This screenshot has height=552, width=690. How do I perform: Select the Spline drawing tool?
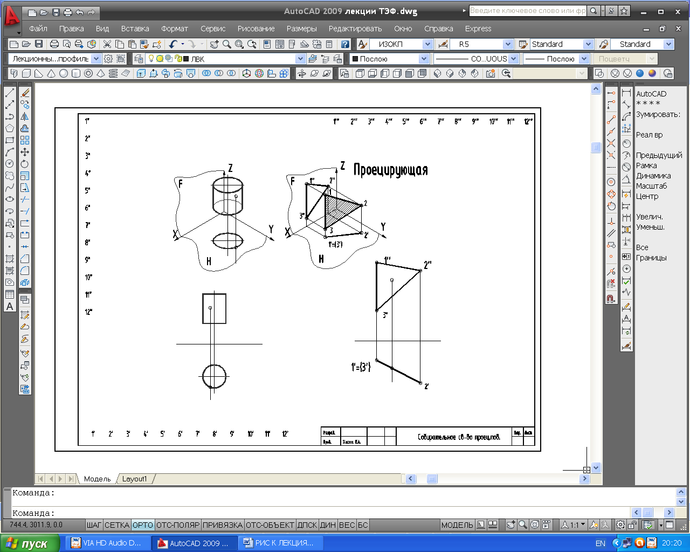pyautogui.click(x=9, y=188)
